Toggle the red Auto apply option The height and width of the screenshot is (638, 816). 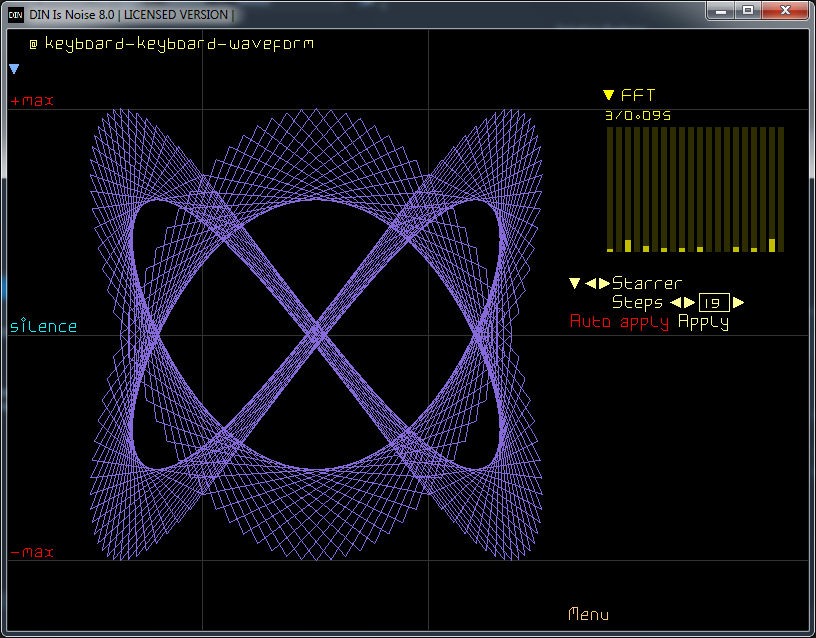point(619,322)
